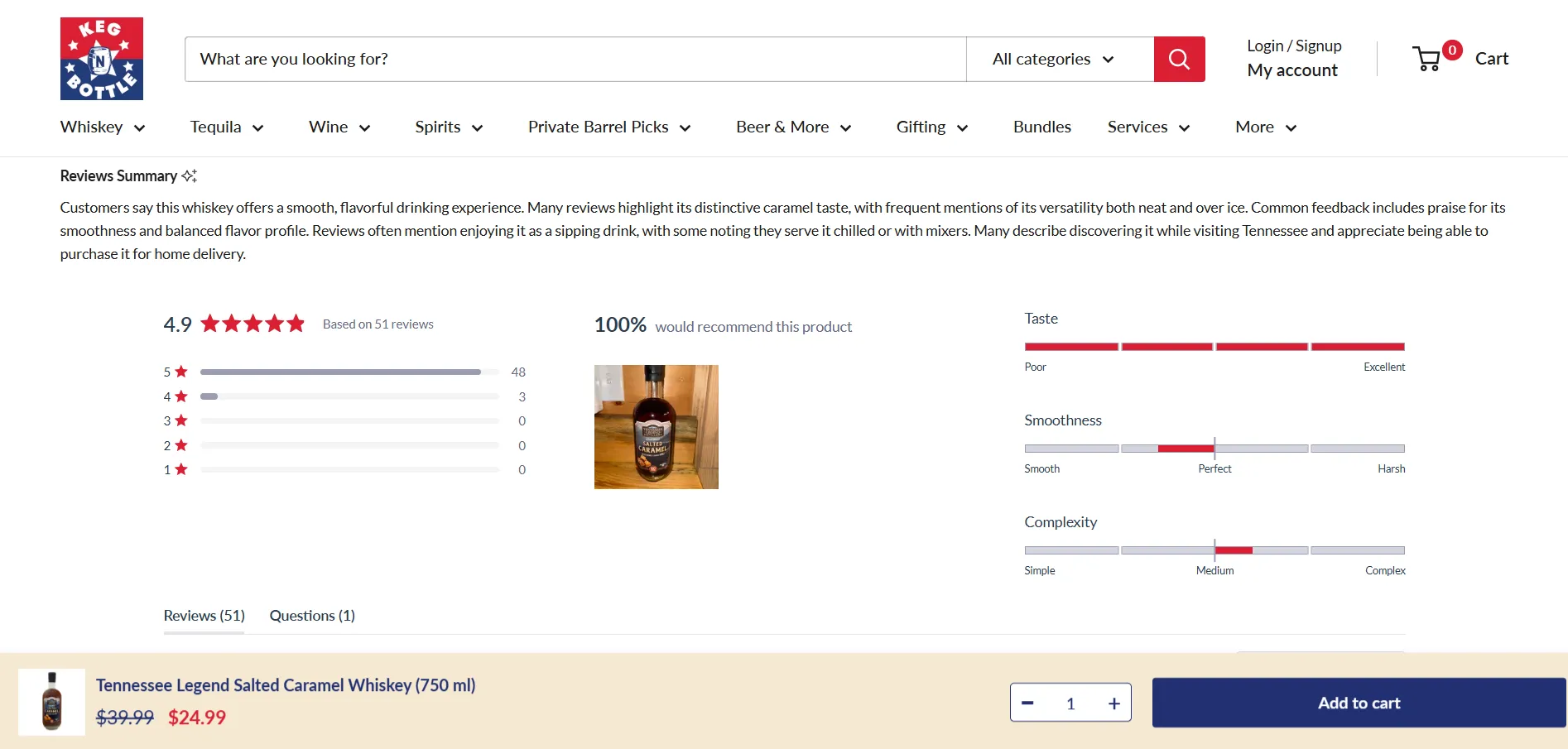Filter reviews by the 5 star row

coord(344,372)
